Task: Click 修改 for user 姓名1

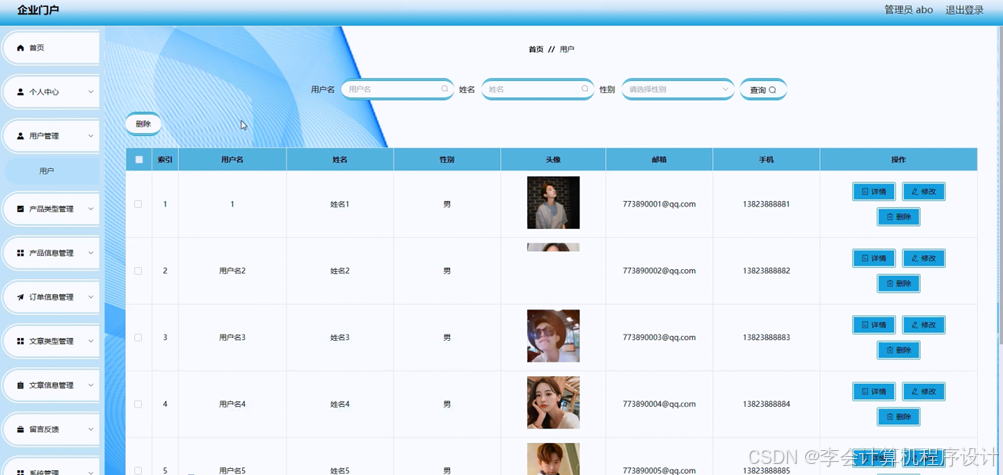Action: tap(924, 192)
